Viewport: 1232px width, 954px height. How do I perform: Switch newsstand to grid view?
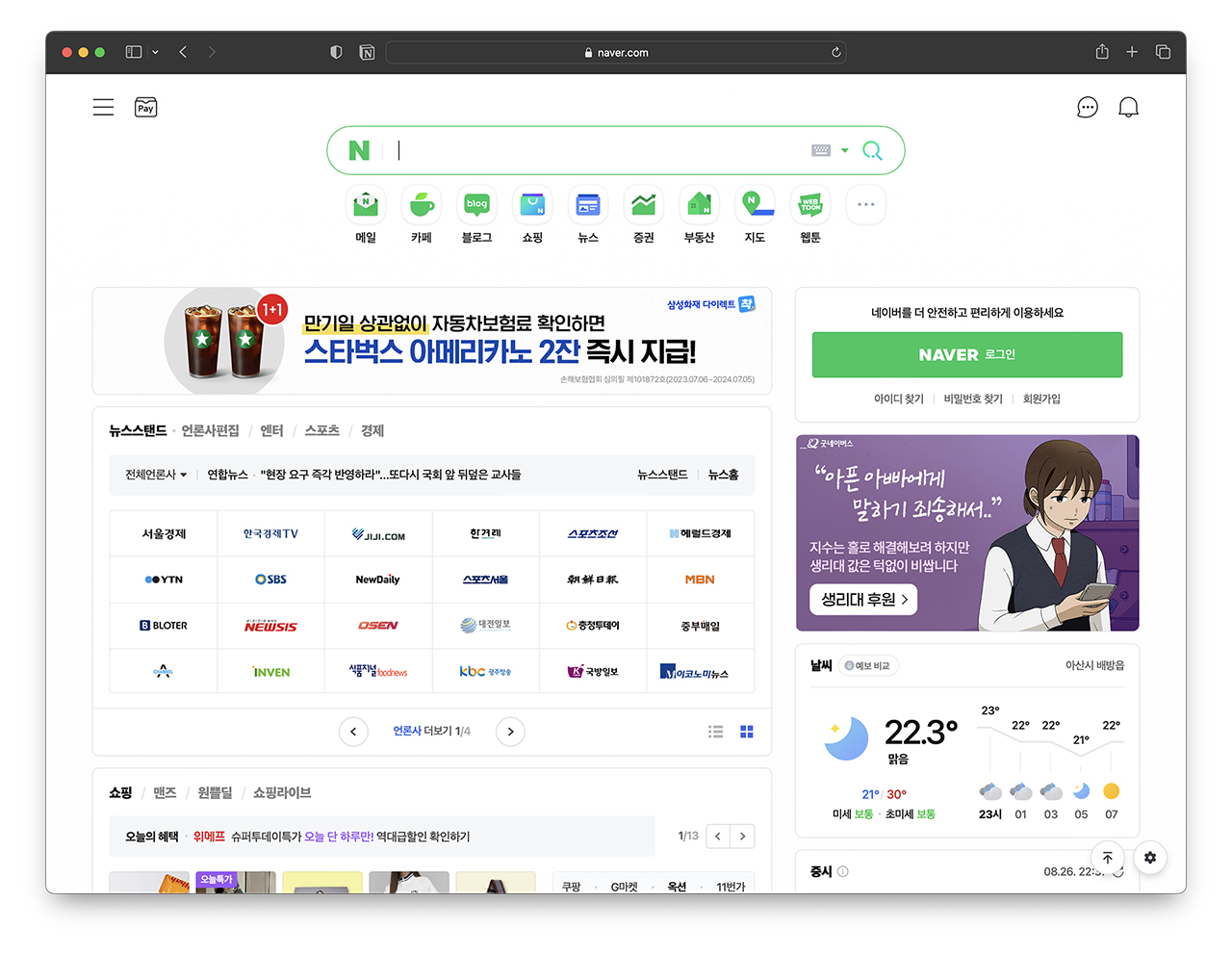tap(747, 732)
